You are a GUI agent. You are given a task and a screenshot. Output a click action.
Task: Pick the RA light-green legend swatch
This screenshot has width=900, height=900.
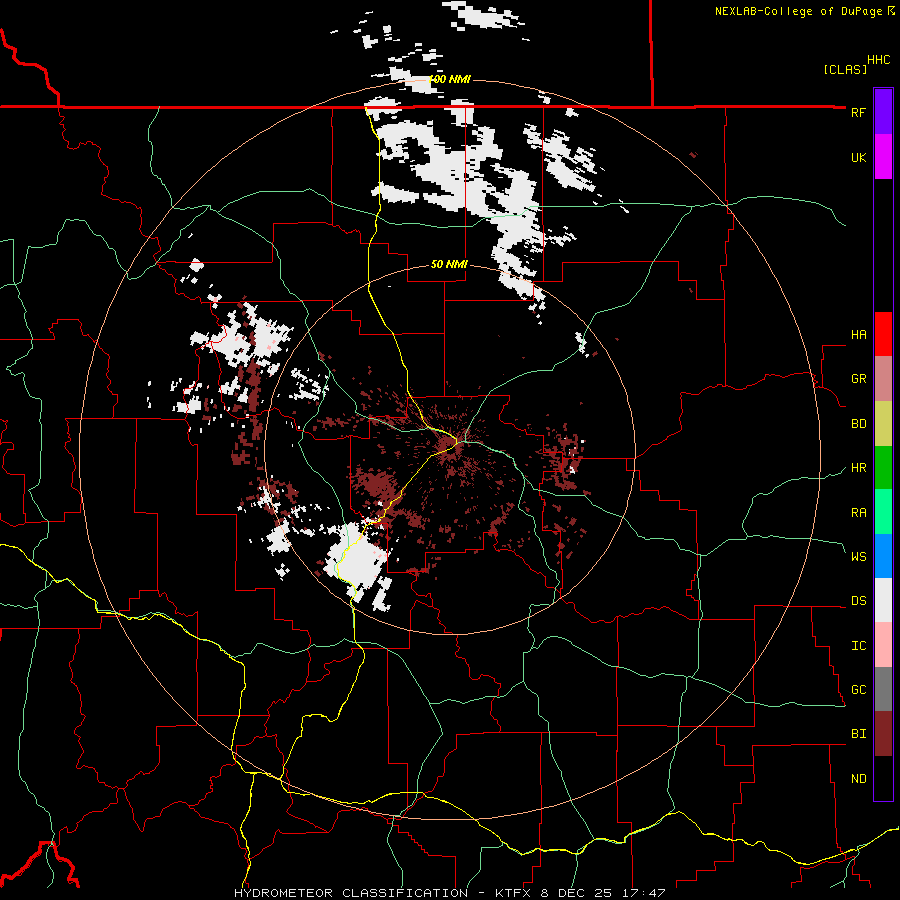[x=883, y=512]
